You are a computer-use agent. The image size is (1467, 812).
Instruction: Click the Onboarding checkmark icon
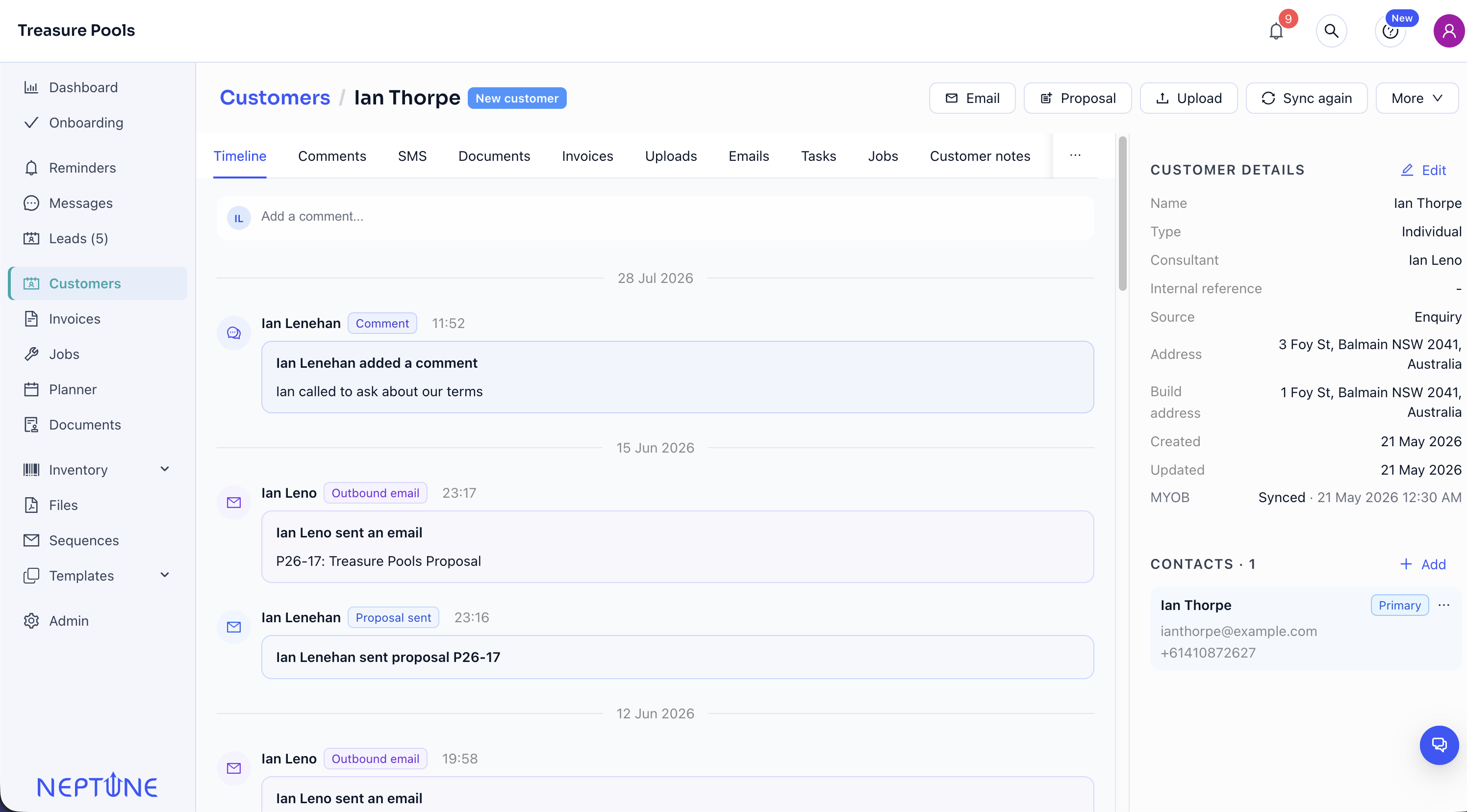click(x=31, y=123)
